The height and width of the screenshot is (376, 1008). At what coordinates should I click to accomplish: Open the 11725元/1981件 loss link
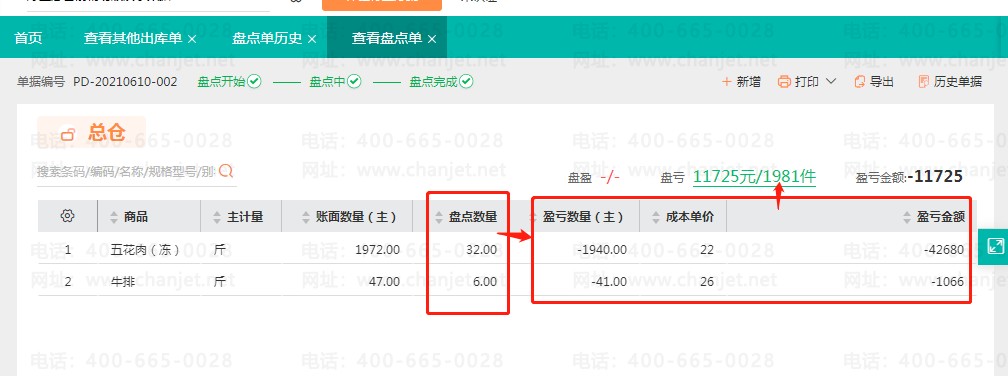point(754,177)
